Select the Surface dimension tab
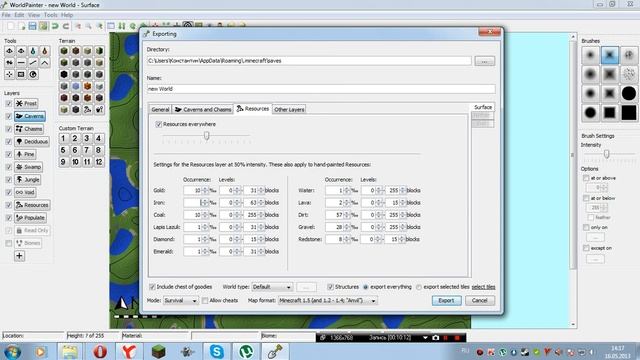 (x=483, y=107)
